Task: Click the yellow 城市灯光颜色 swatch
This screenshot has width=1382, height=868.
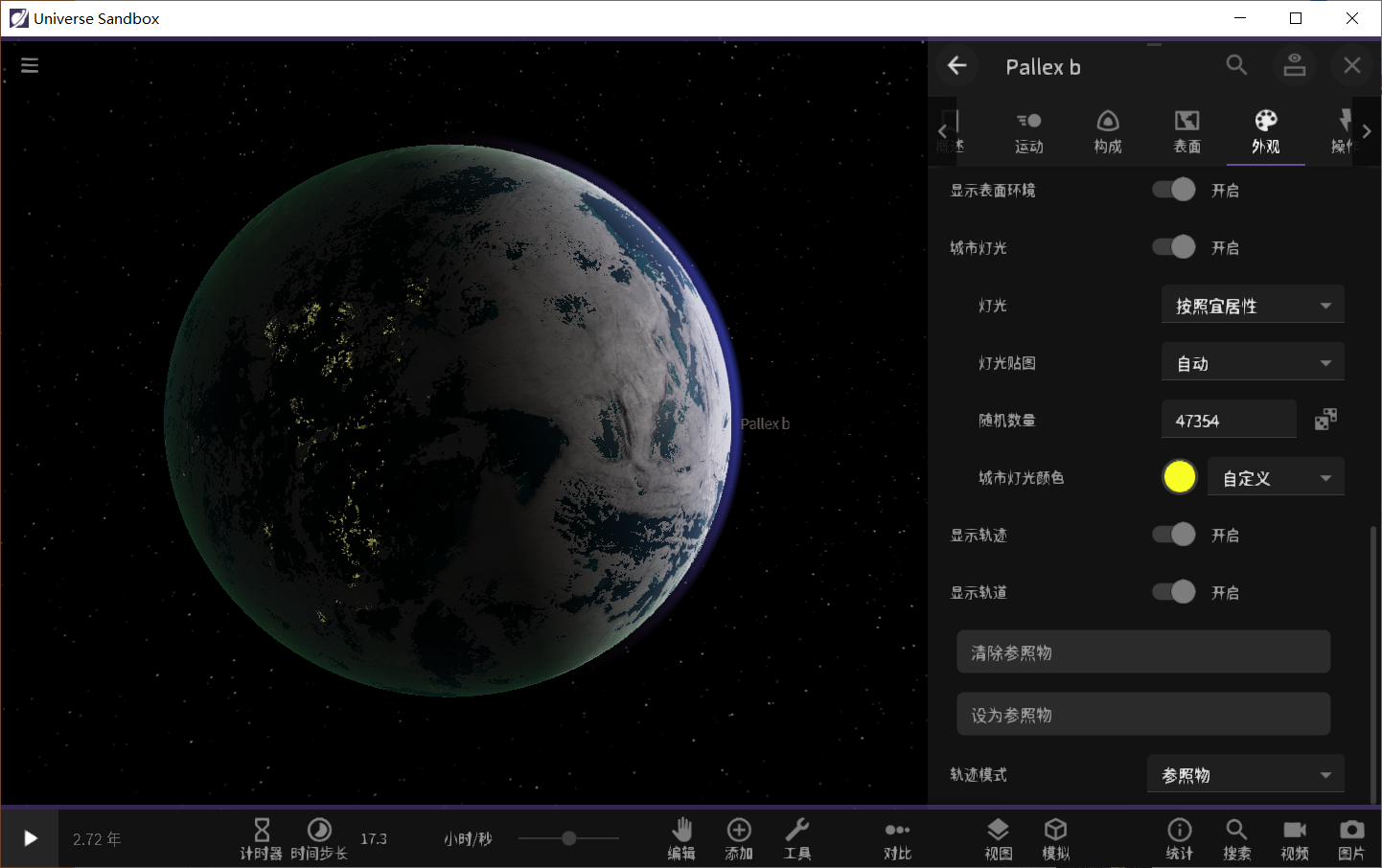Action: [1179, 477]
